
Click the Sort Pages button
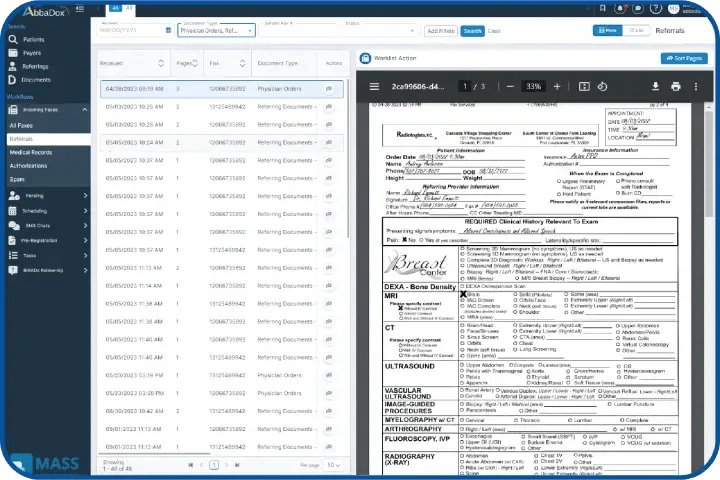pos(684,58)
